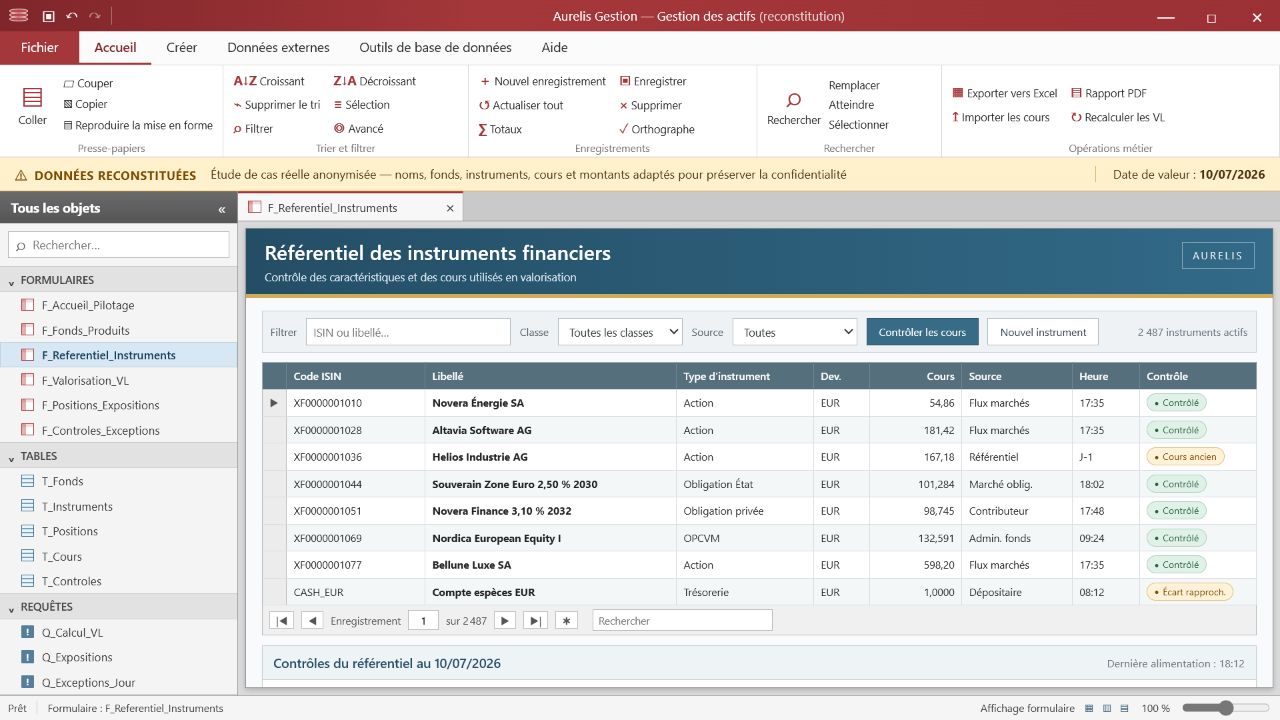Screen dimensions: 1280x720
Task: Click the save icon in the quick access bar
Action: pos(48,16)
